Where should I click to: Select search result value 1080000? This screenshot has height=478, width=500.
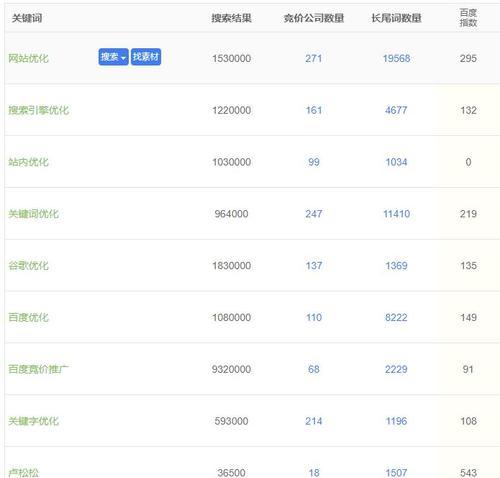pyautogui.click(x=232, y=317)
